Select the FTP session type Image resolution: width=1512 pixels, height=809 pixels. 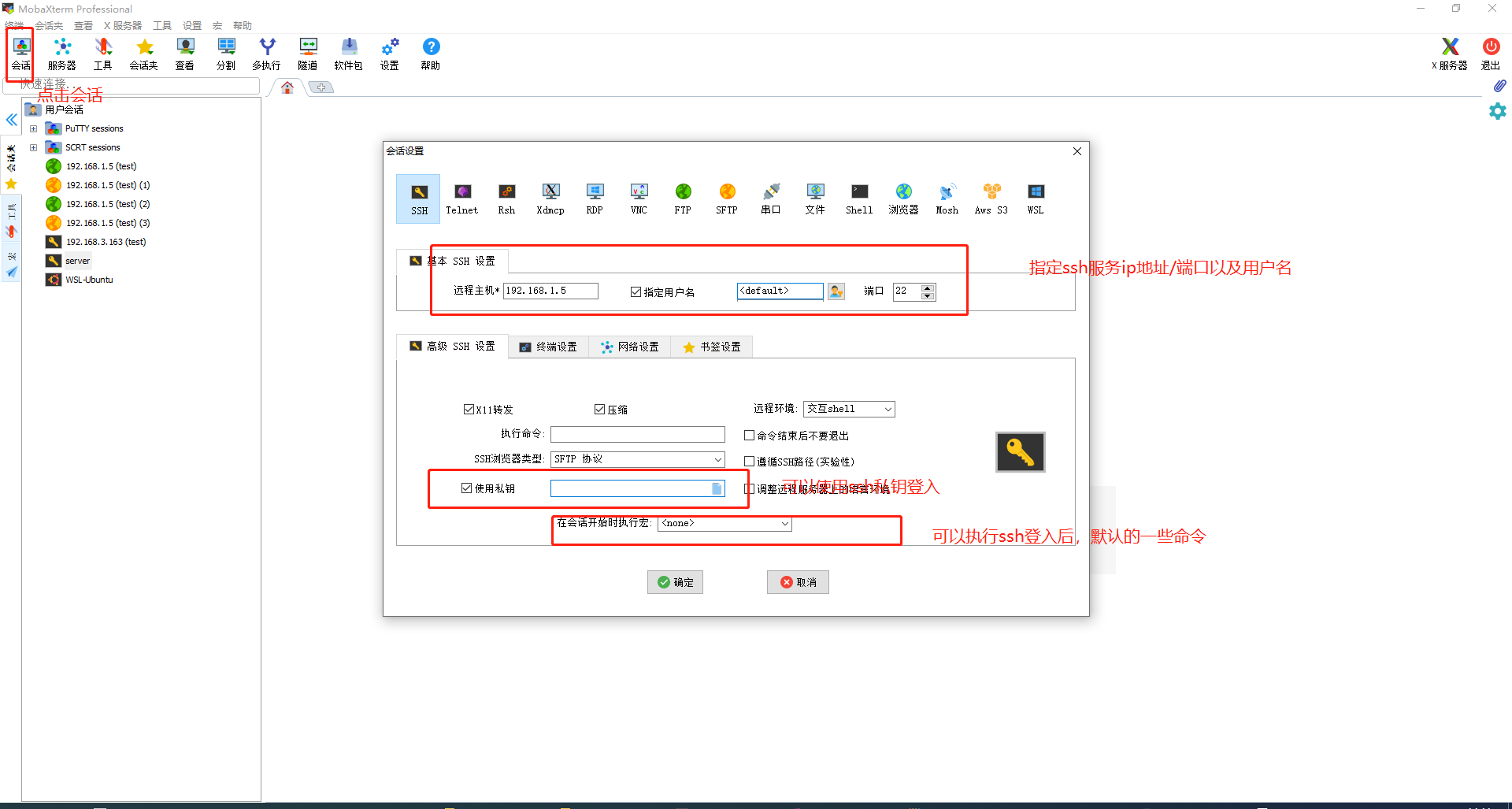click(683, 199)
